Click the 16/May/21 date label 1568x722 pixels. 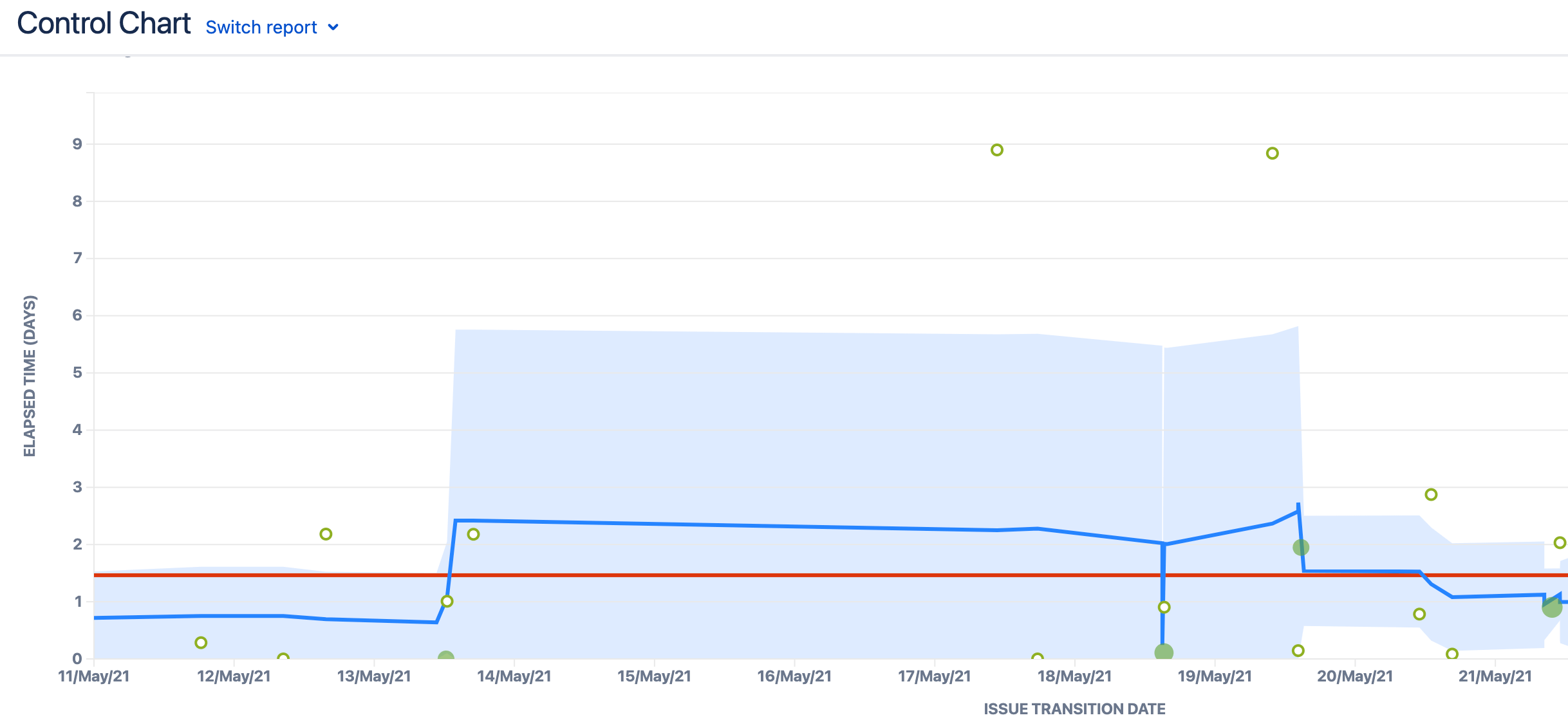coord(794,676)
